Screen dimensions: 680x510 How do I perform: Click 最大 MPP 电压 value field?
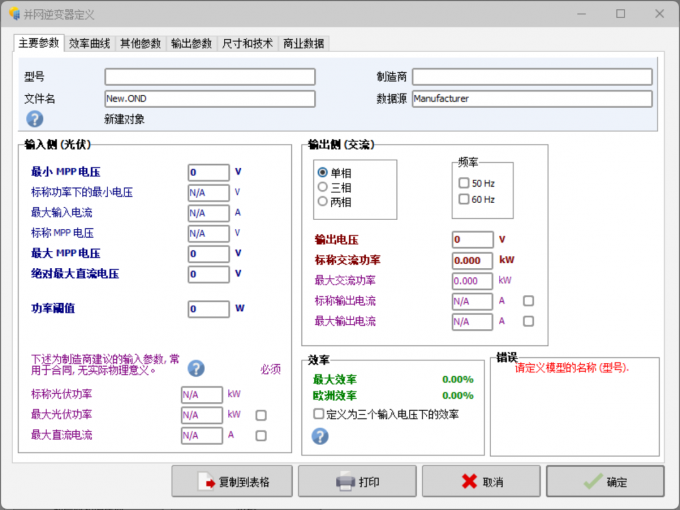coord(209,254)
